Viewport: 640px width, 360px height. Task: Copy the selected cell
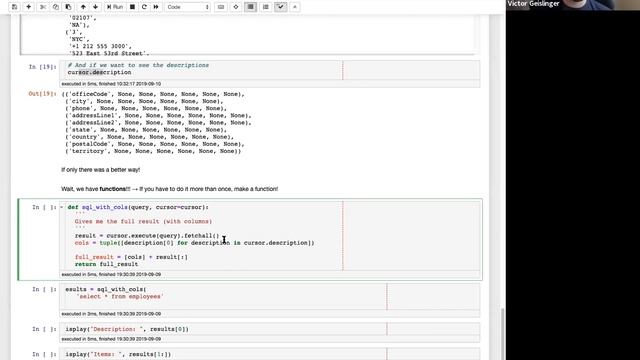coord(56,7)
